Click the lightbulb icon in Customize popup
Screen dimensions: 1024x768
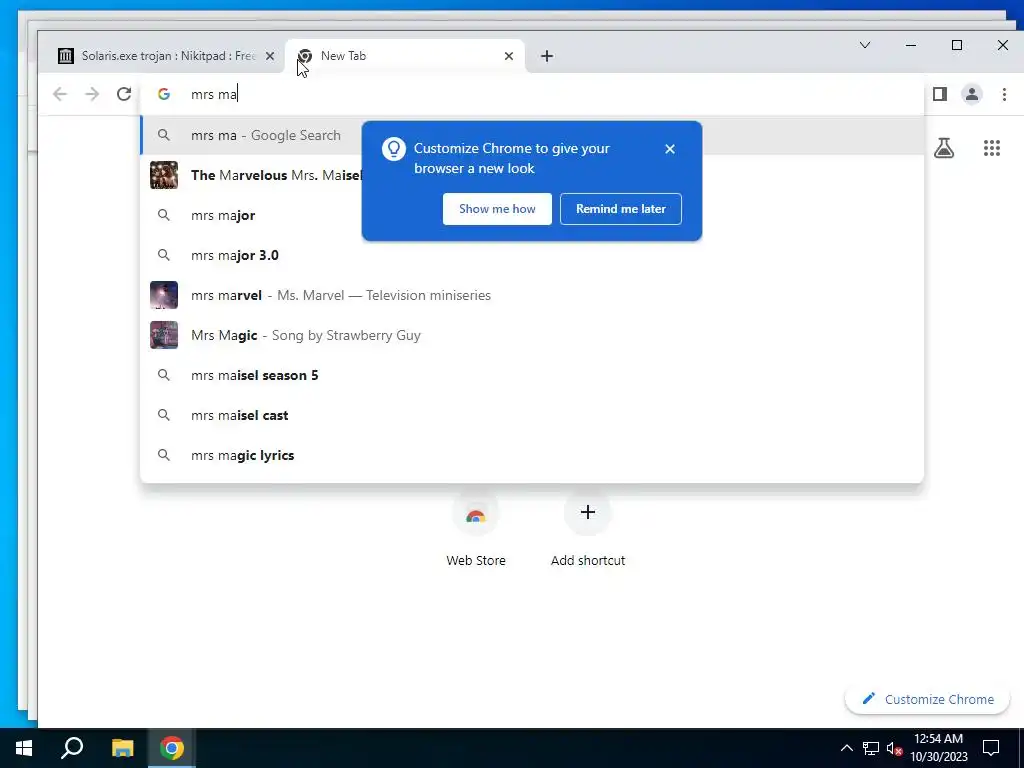pos(394,149)
